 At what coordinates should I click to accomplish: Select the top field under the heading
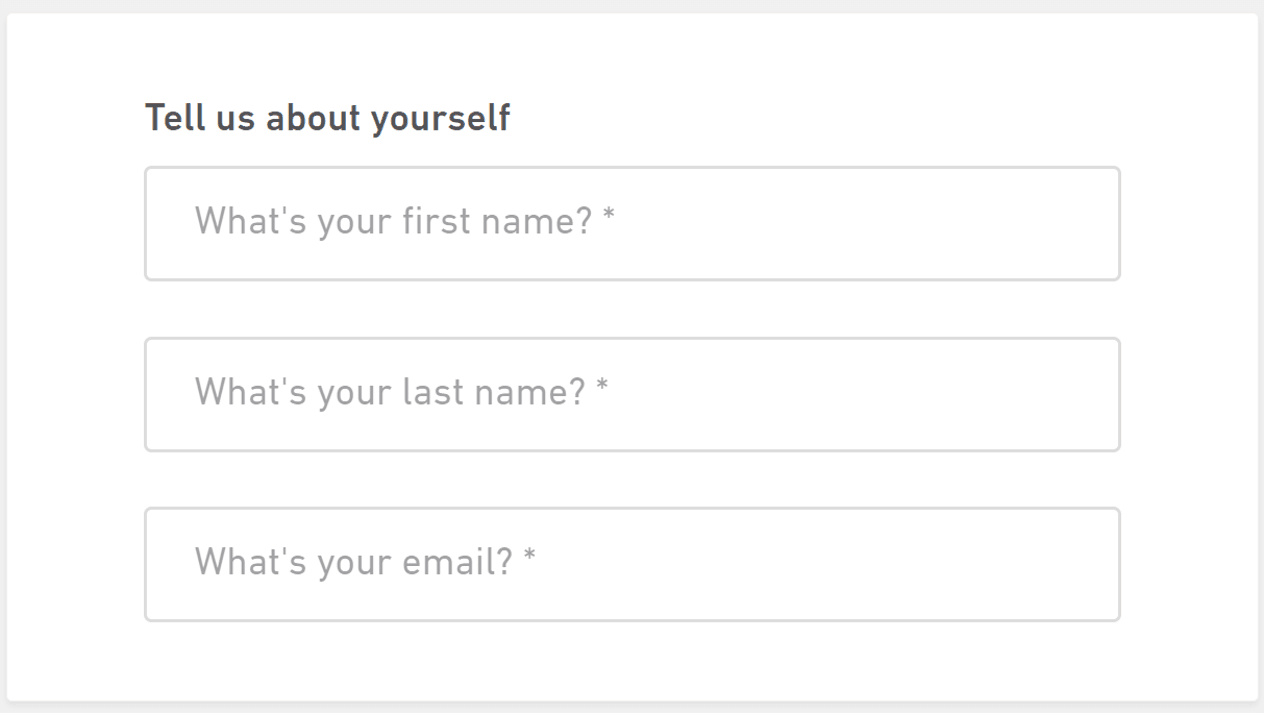pos(632,224)
